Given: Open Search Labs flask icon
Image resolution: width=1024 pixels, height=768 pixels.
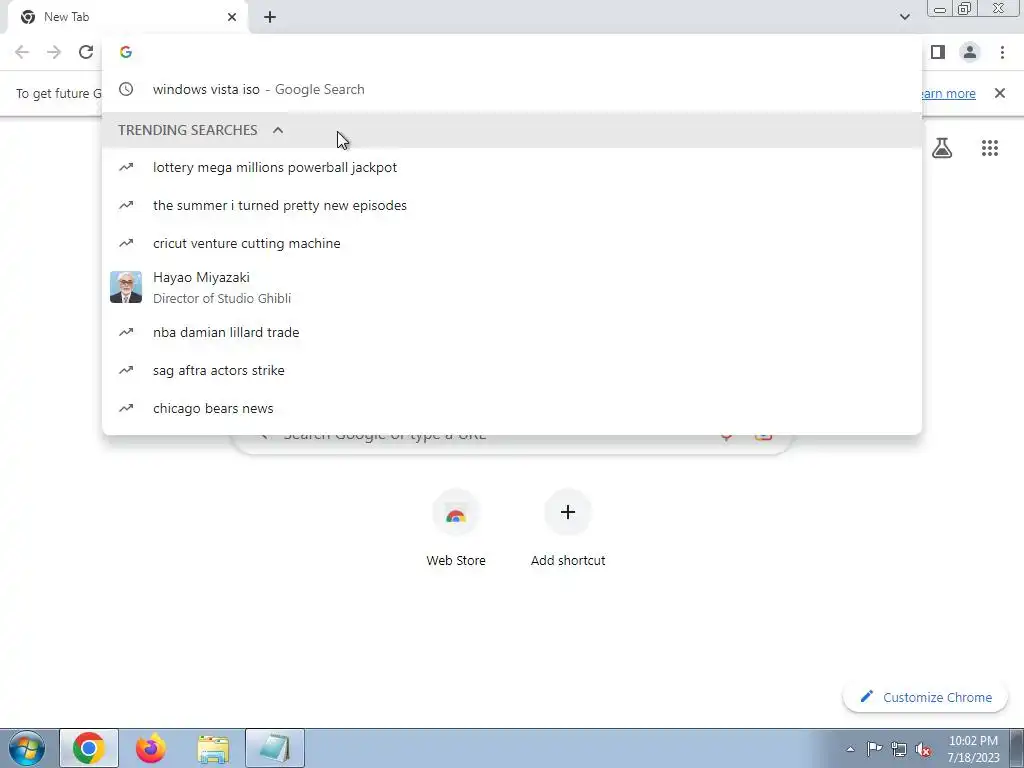Looking at the screenshot, I should tap(942, 148).
